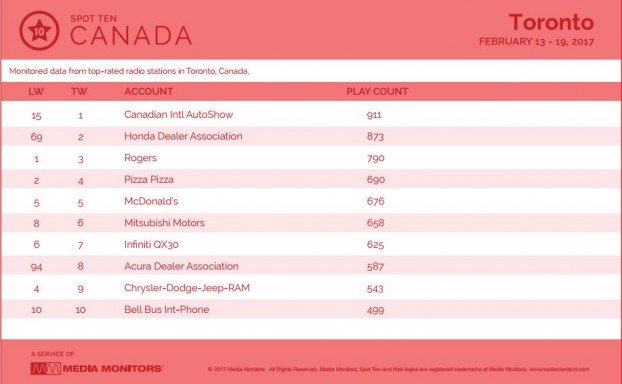This screenshot has width=622, height=384.
Task: Click the MEDIA MONITORS brand text
Action: [113, 369]
